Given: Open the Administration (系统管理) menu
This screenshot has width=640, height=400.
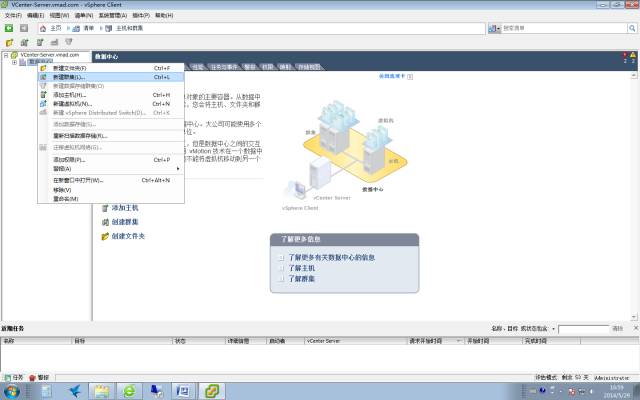Looking at the screenshot, I should tap(113, 15).
